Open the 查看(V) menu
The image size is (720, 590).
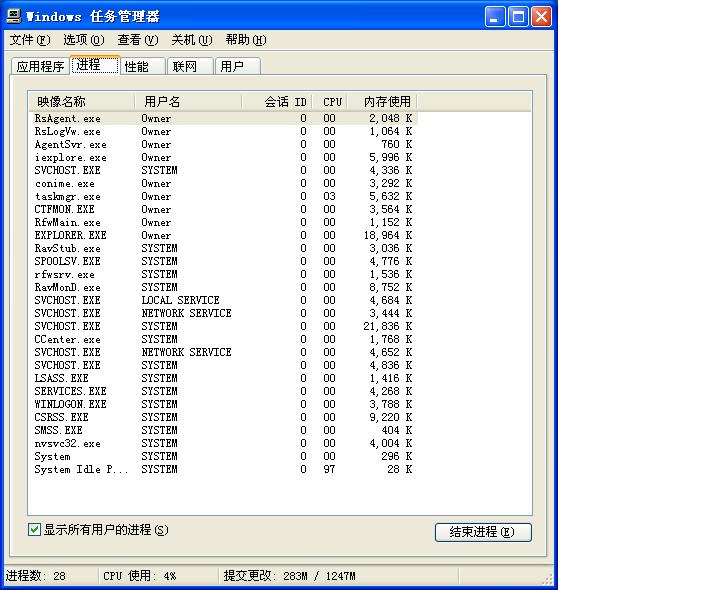click(x=138, y=40)
